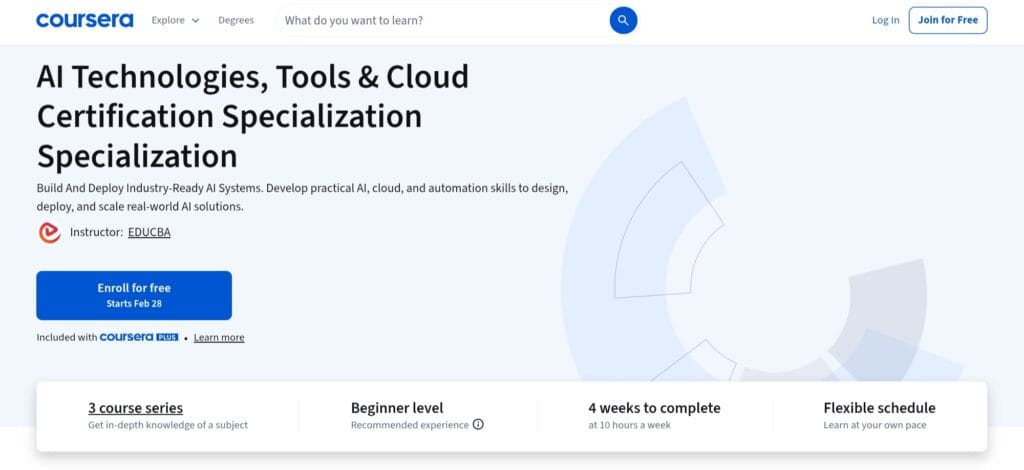Open the 3 course series link

coord(135,408)
